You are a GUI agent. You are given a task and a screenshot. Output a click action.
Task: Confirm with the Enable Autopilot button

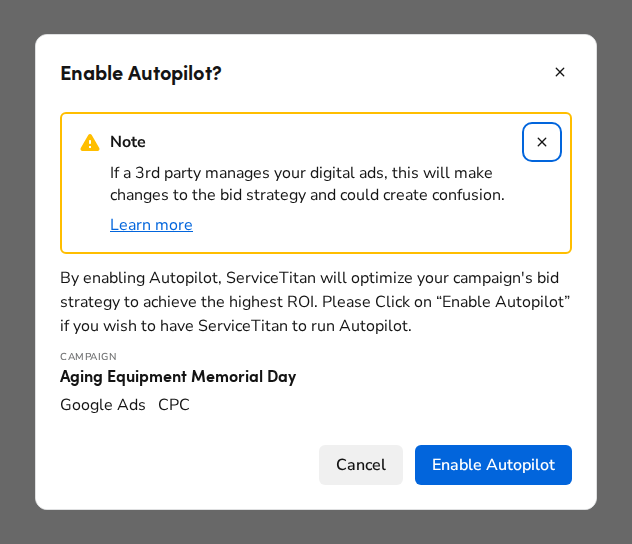click(x=493, y=465)
